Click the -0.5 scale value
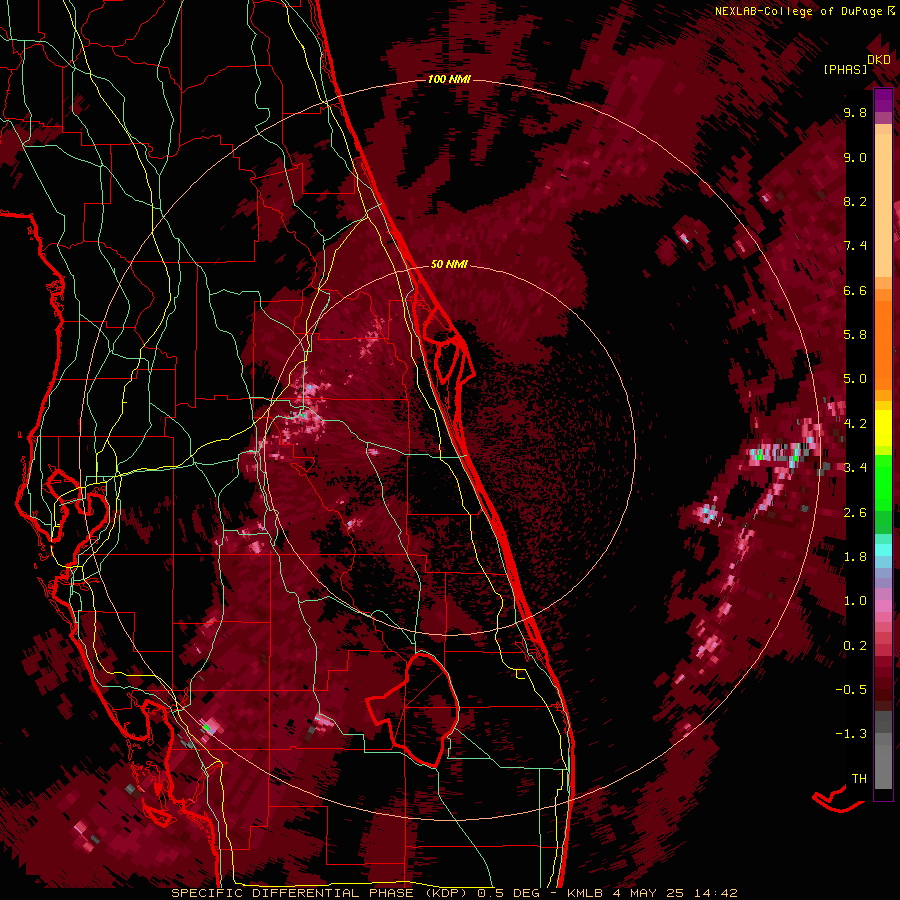Image resolution: width=900 pixels, height=900 pixels. 851,690
